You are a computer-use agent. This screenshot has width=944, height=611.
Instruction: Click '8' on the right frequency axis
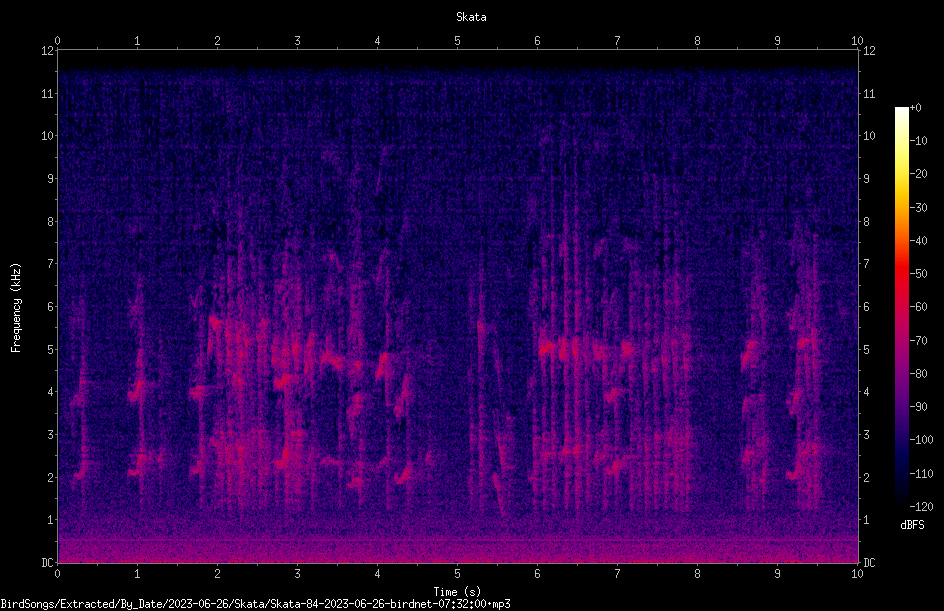[x=866, y=222]
